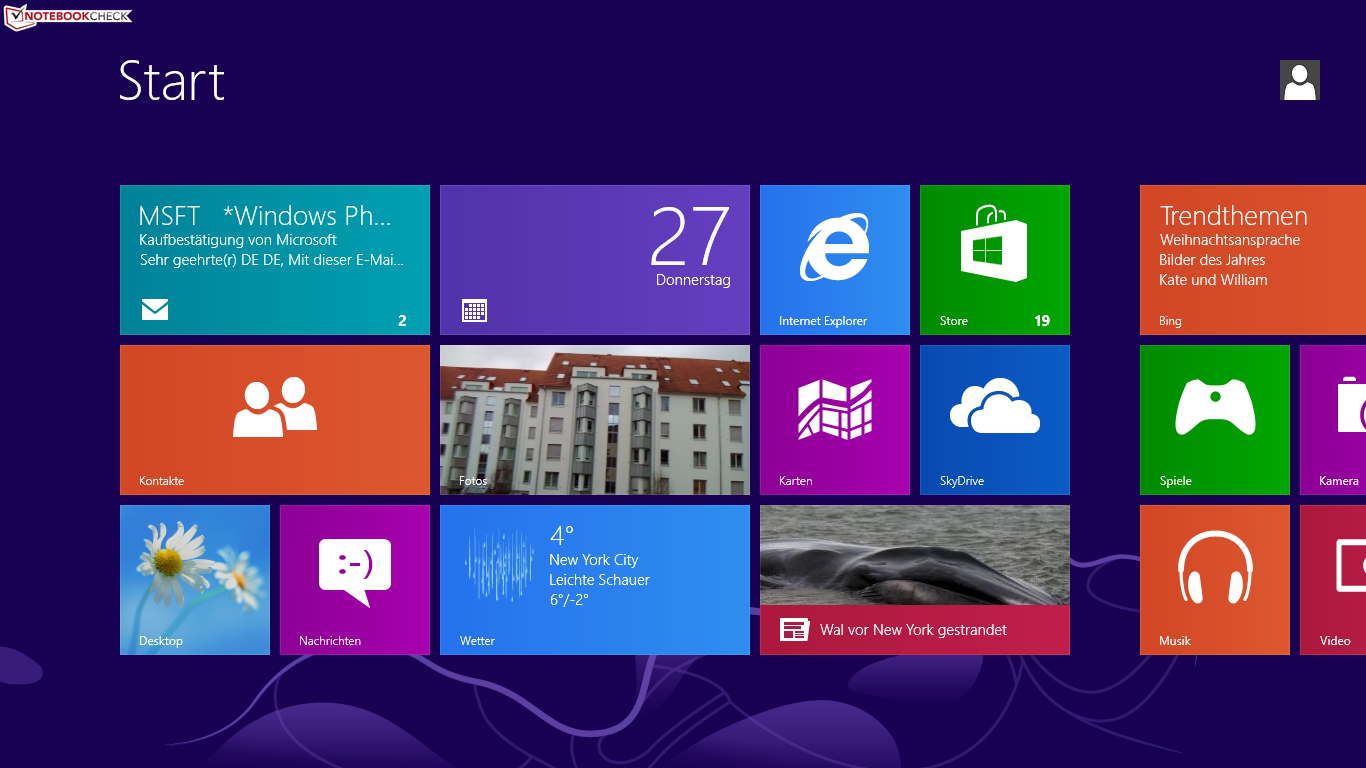The height and width of the screenshot is (768, 1366).
Task: Open the Kamera tile
Action: [1333, 420]
